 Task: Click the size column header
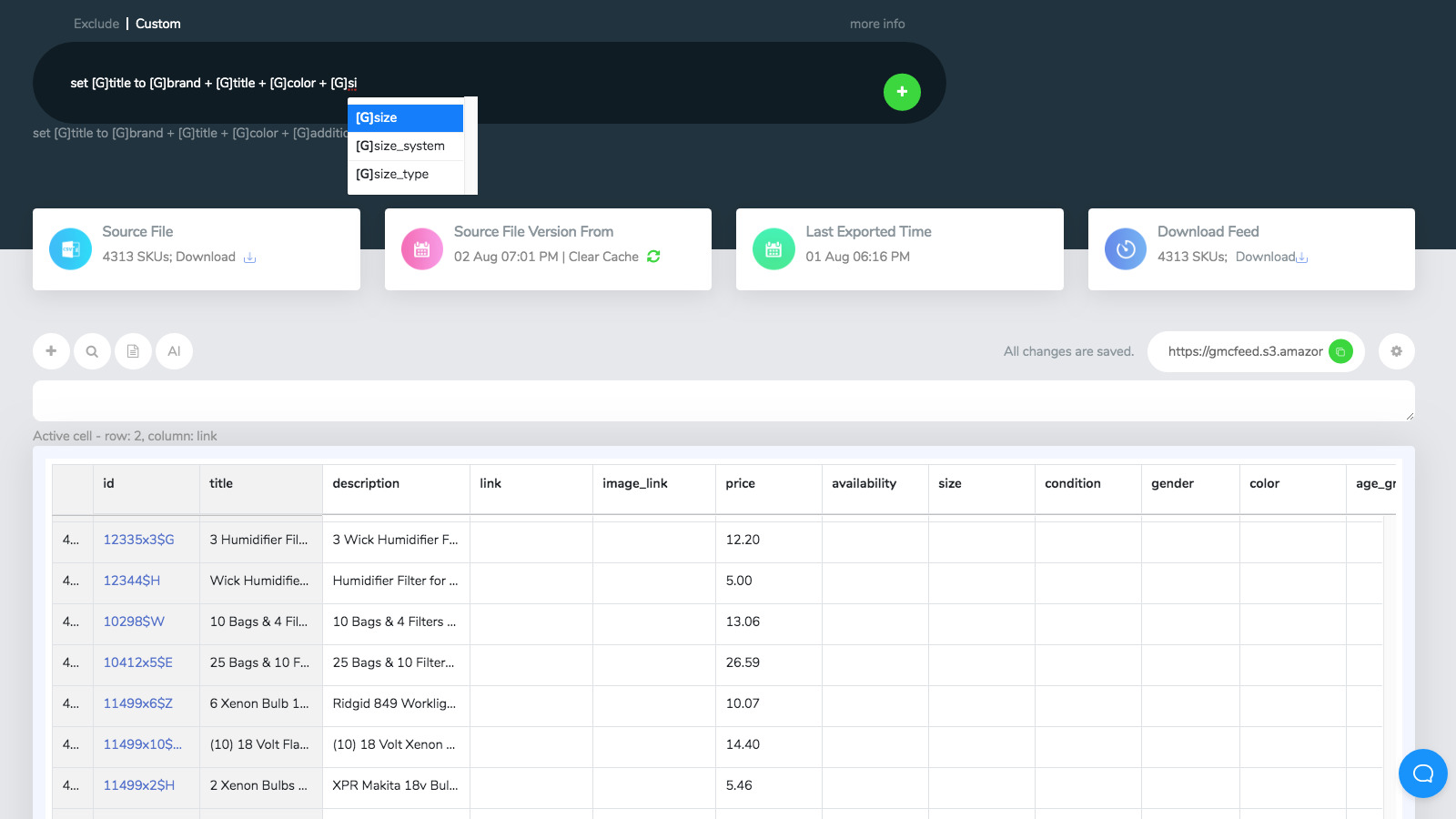pos(982,490)
